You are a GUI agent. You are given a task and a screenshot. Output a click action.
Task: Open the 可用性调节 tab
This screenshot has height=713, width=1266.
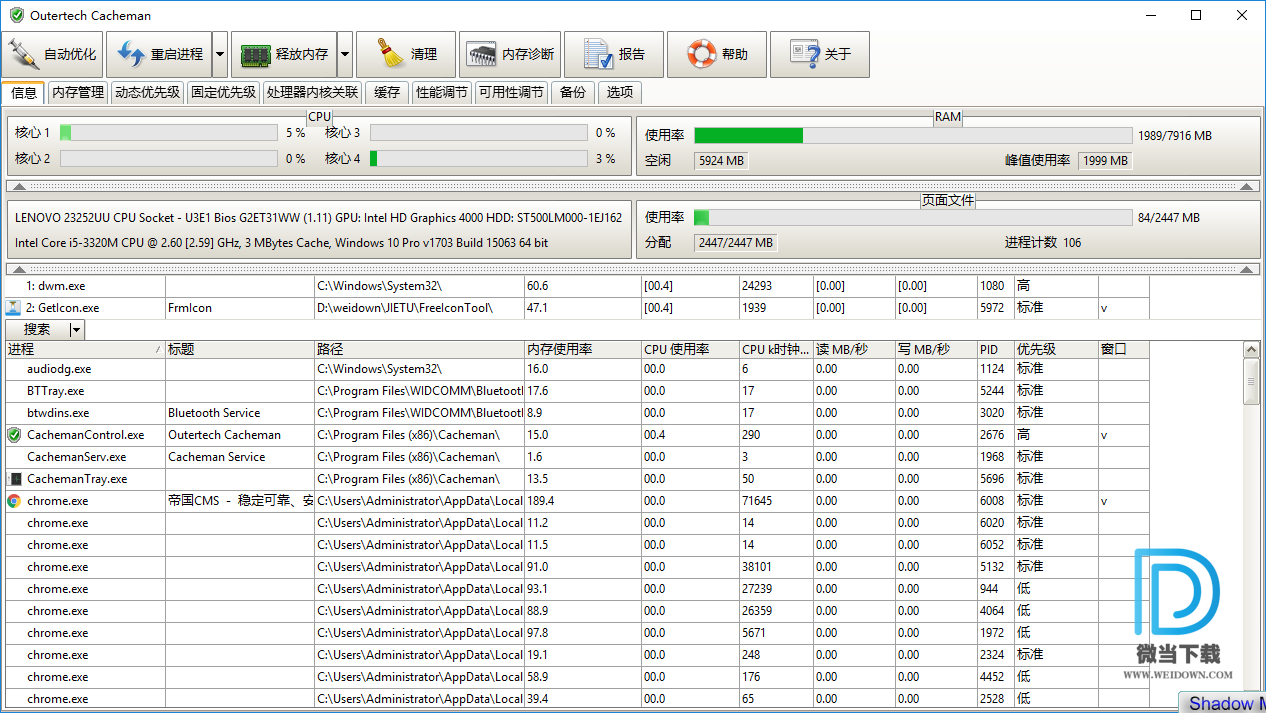click(x=511, y=92)
